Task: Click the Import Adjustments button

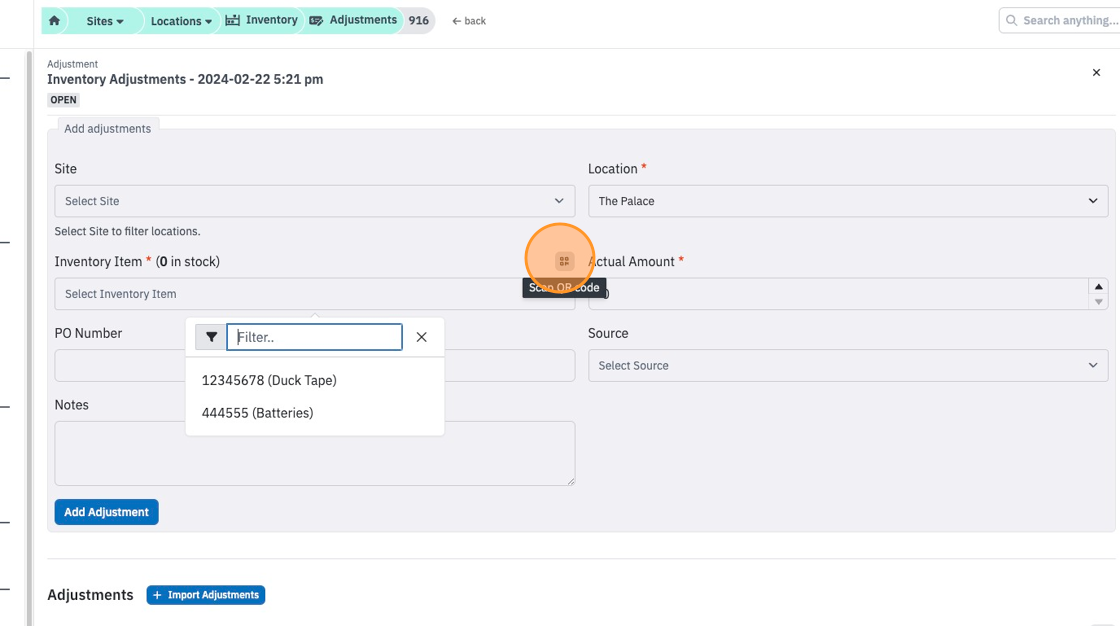Action: 206,595
